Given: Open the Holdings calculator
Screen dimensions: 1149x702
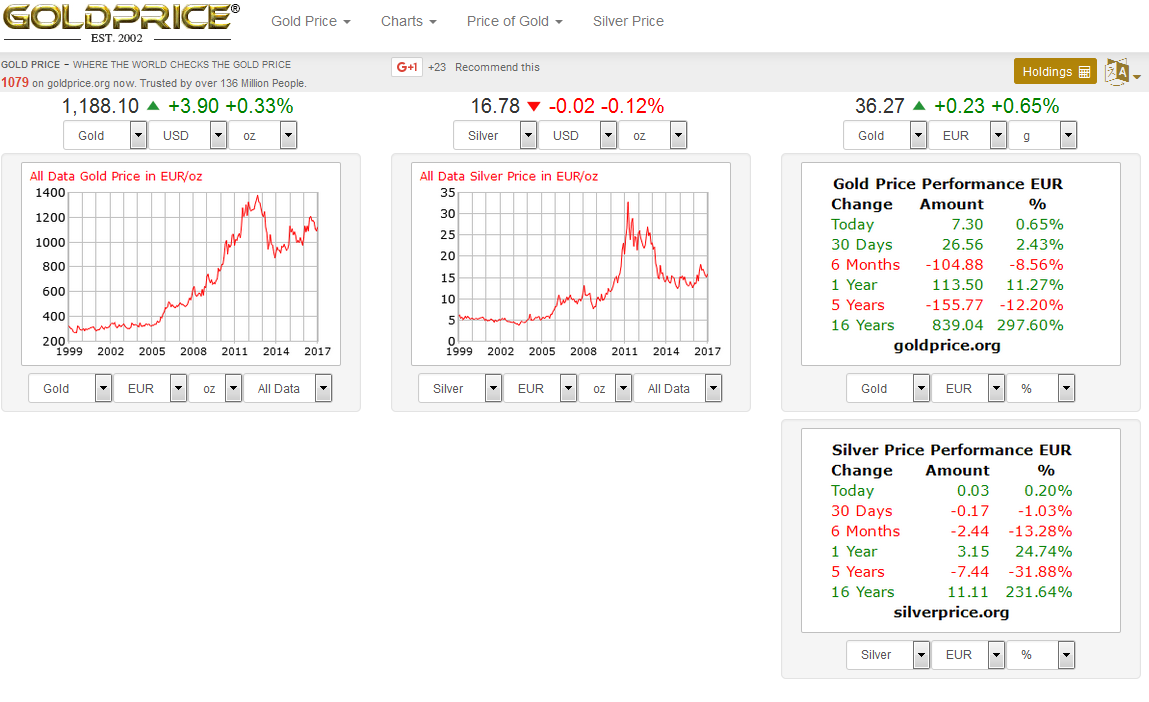Looking at the screenshot, I should pos(1055,72).
